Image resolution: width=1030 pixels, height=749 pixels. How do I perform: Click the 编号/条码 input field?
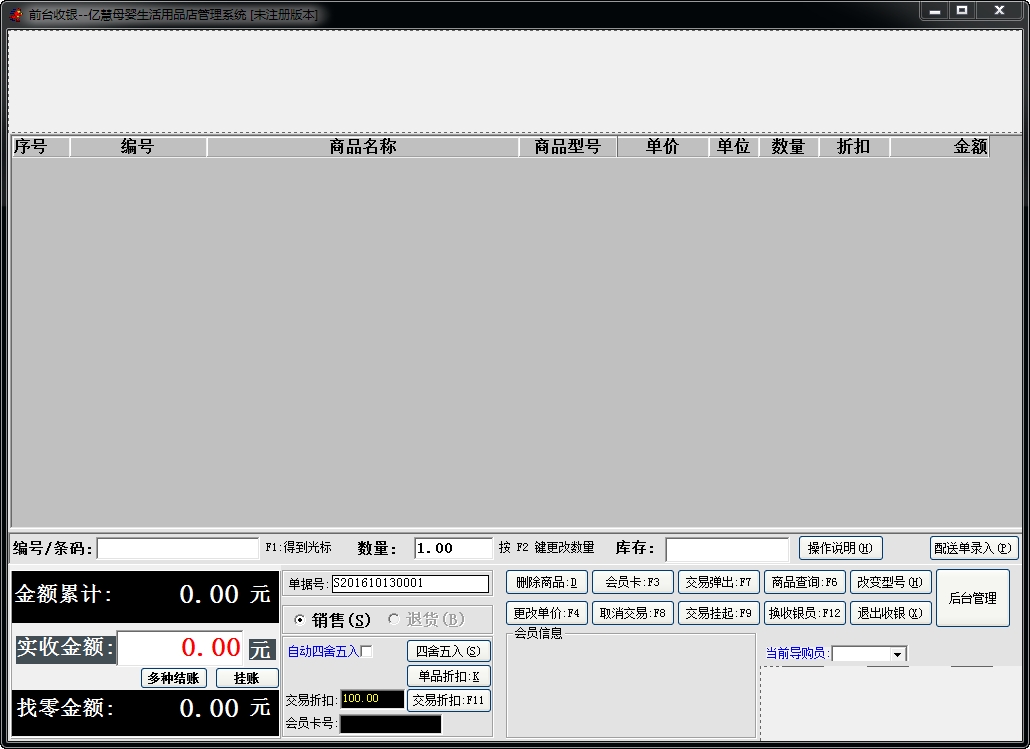point(178,548)
